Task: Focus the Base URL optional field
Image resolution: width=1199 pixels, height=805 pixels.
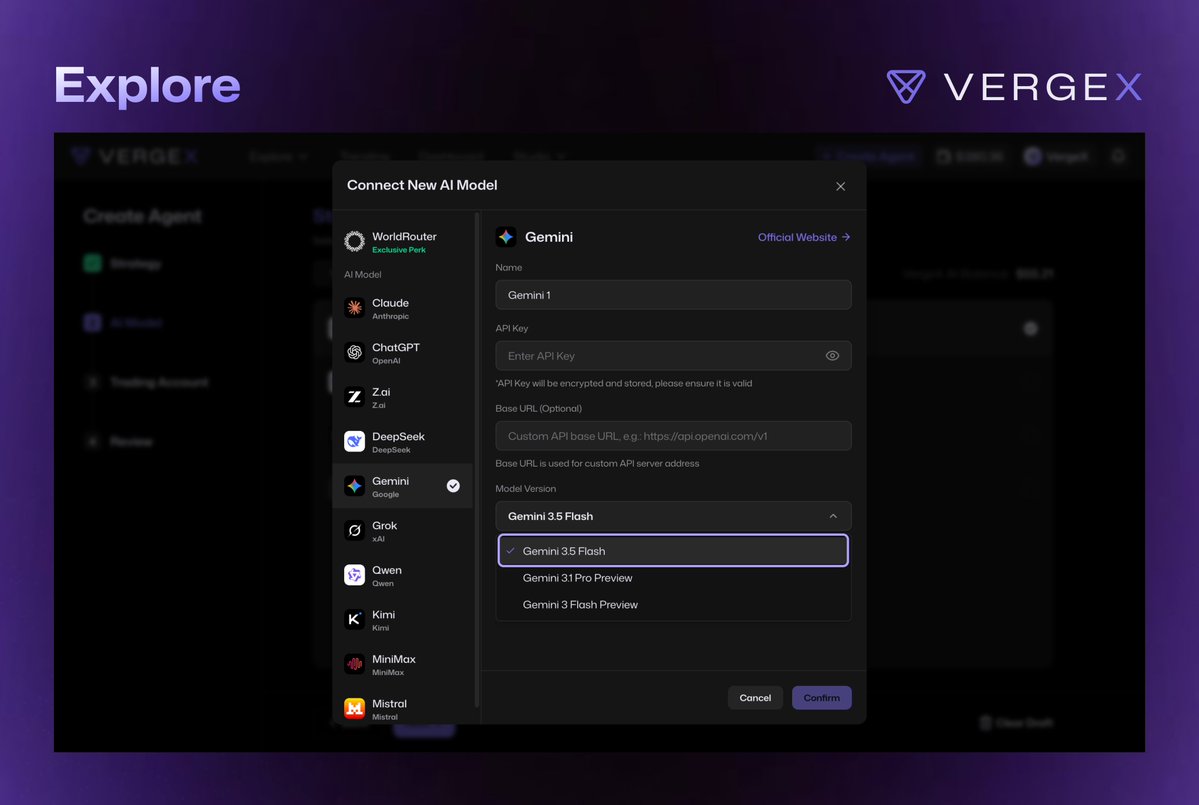Action: [x=673, y=436]
